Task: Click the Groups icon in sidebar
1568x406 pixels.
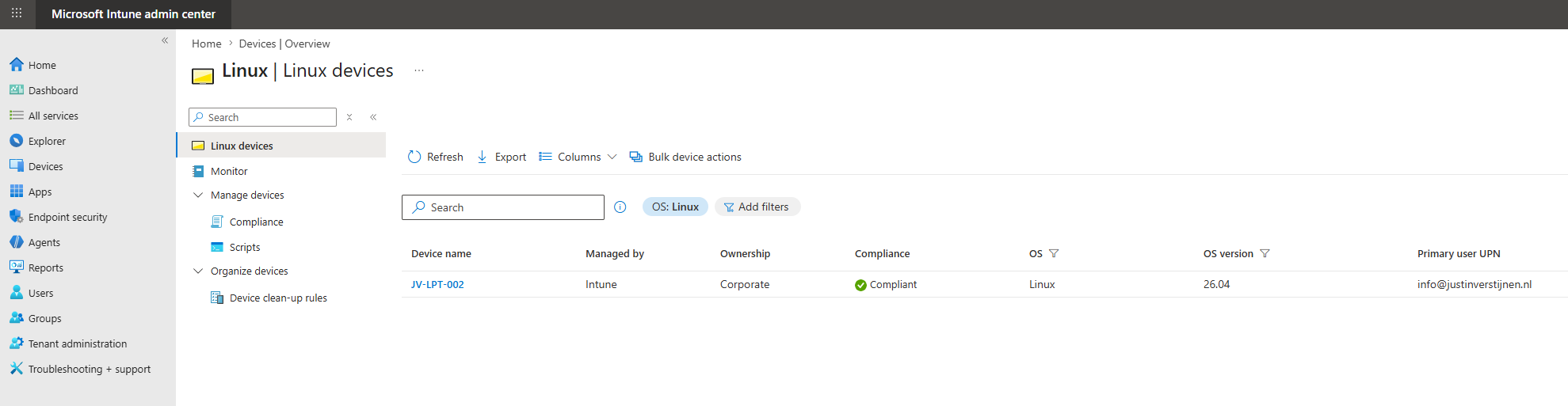Action: (17, 318)
